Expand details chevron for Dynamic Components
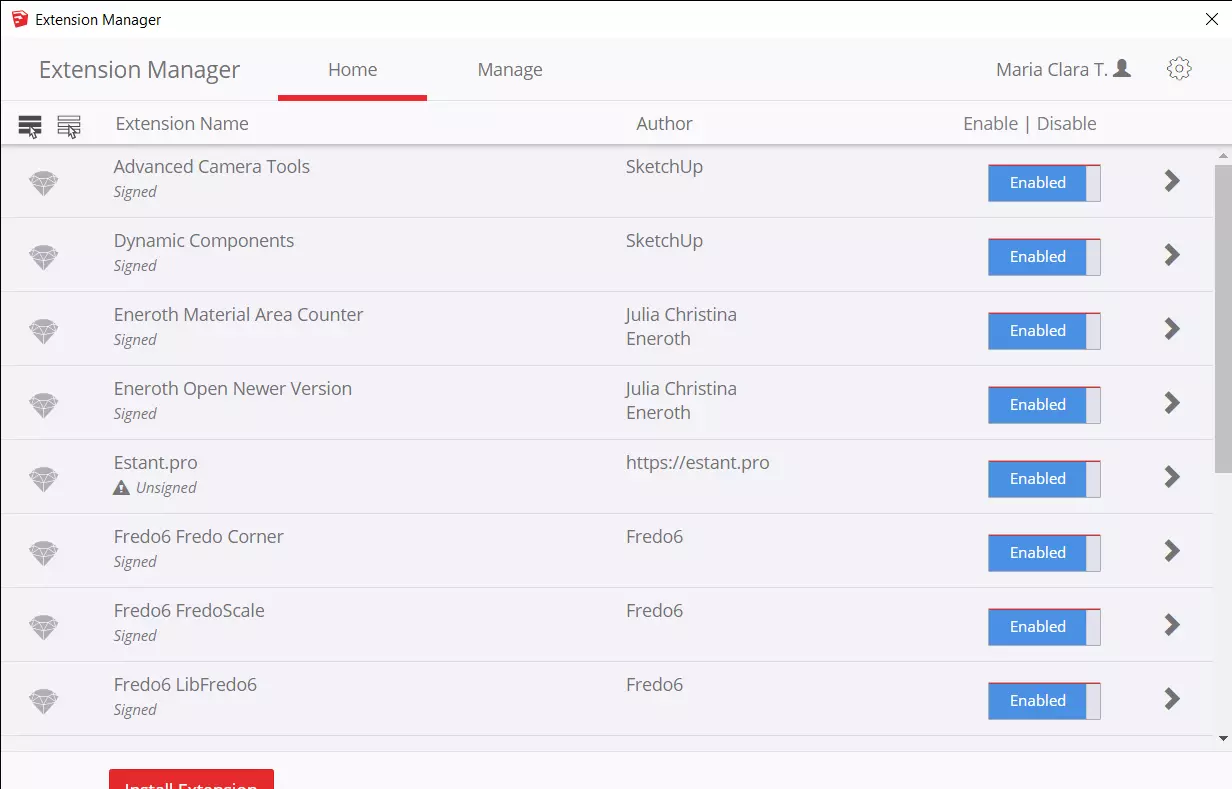 pyautogui.click(x=1172, y=255)
